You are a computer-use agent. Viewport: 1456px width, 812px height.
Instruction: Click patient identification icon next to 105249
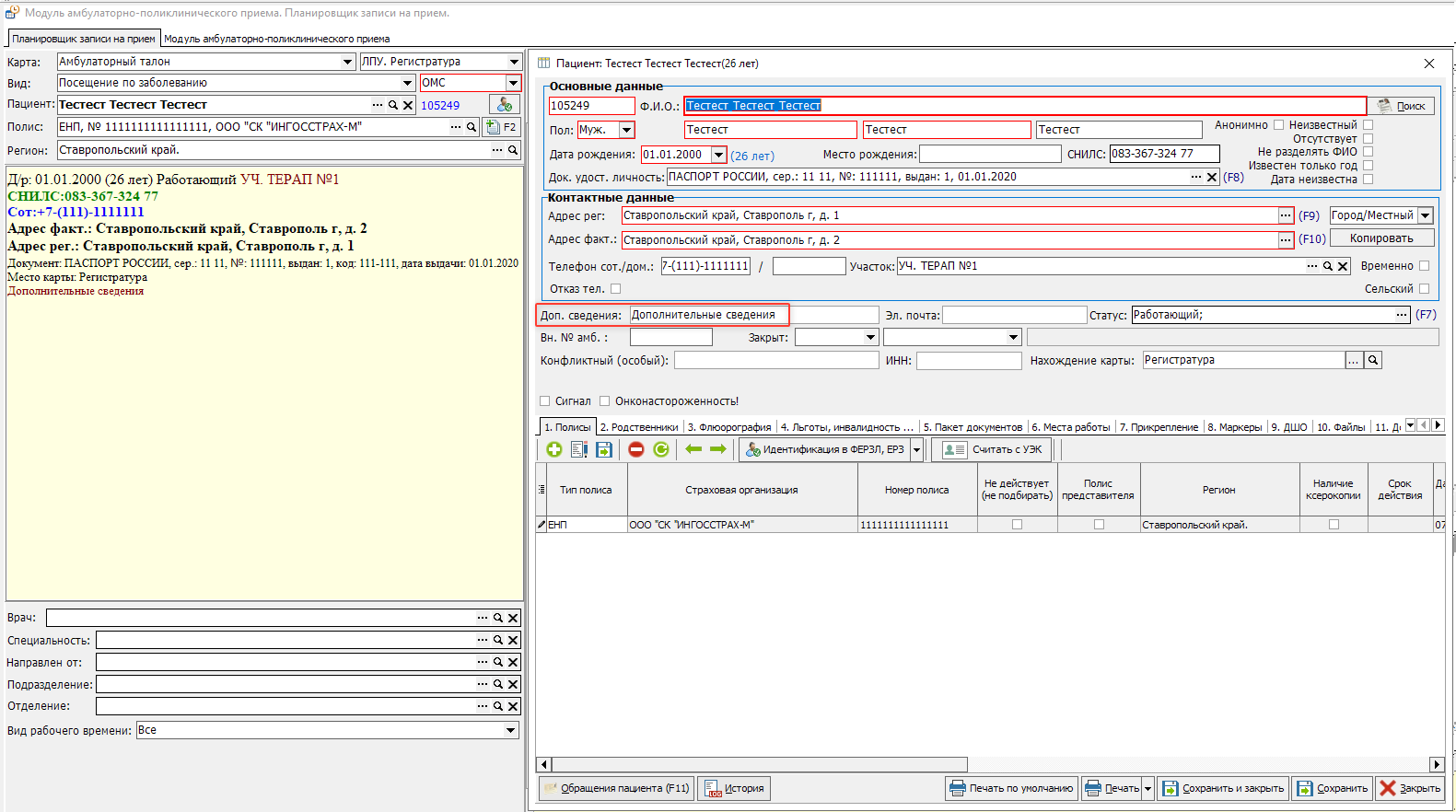[x=505, y=105]
